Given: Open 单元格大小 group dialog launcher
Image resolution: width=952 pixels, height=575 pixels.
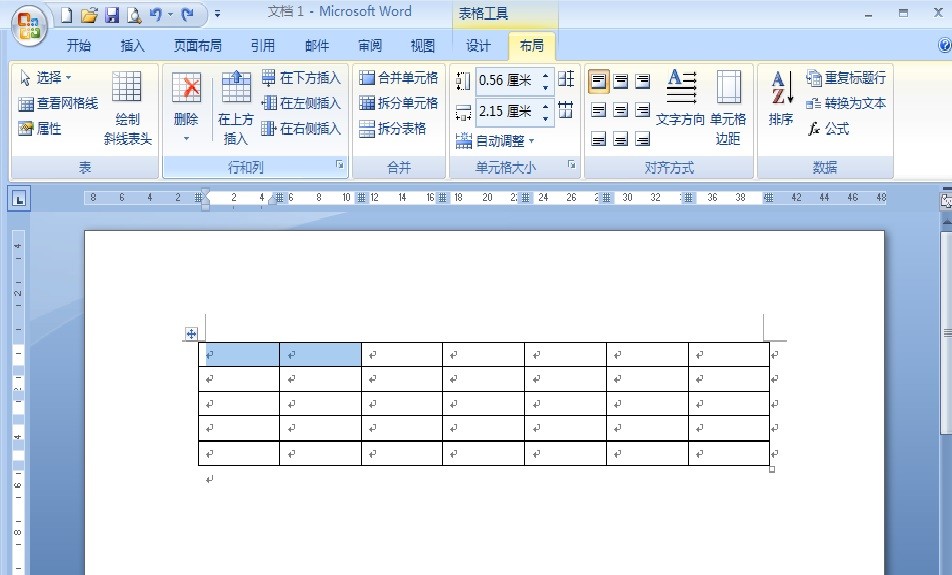Looking at the screenshot, I should pos(571,165).
